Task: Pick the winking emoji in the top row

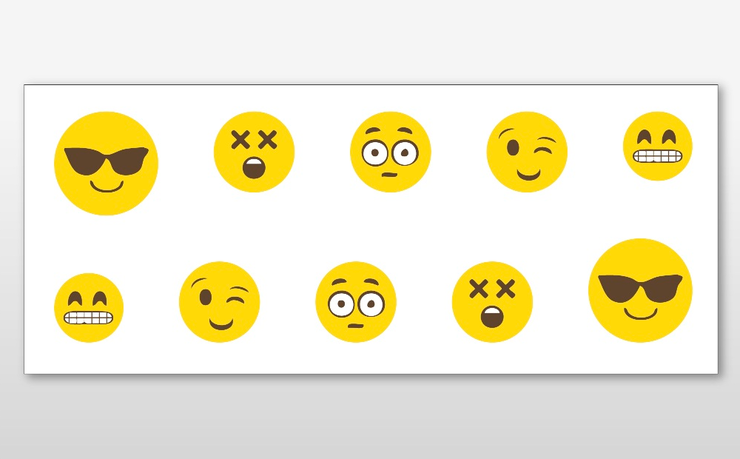Action: [x=527, y=152]
